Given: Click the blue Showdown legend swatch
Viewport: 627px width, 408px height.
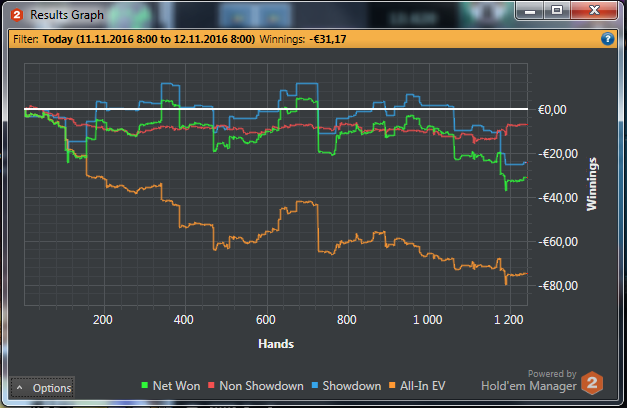Looking at the screenshot, I should tap(314, 385).
